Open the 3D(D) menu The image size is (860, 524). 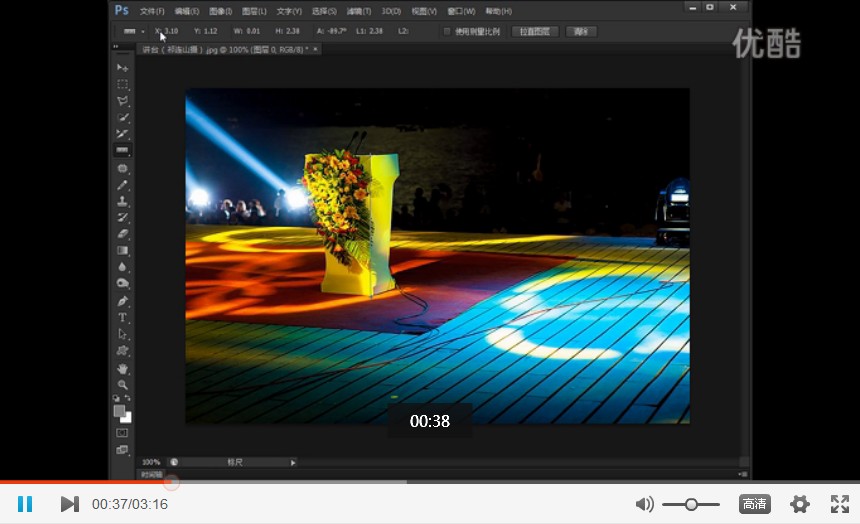tap(391, 11)
